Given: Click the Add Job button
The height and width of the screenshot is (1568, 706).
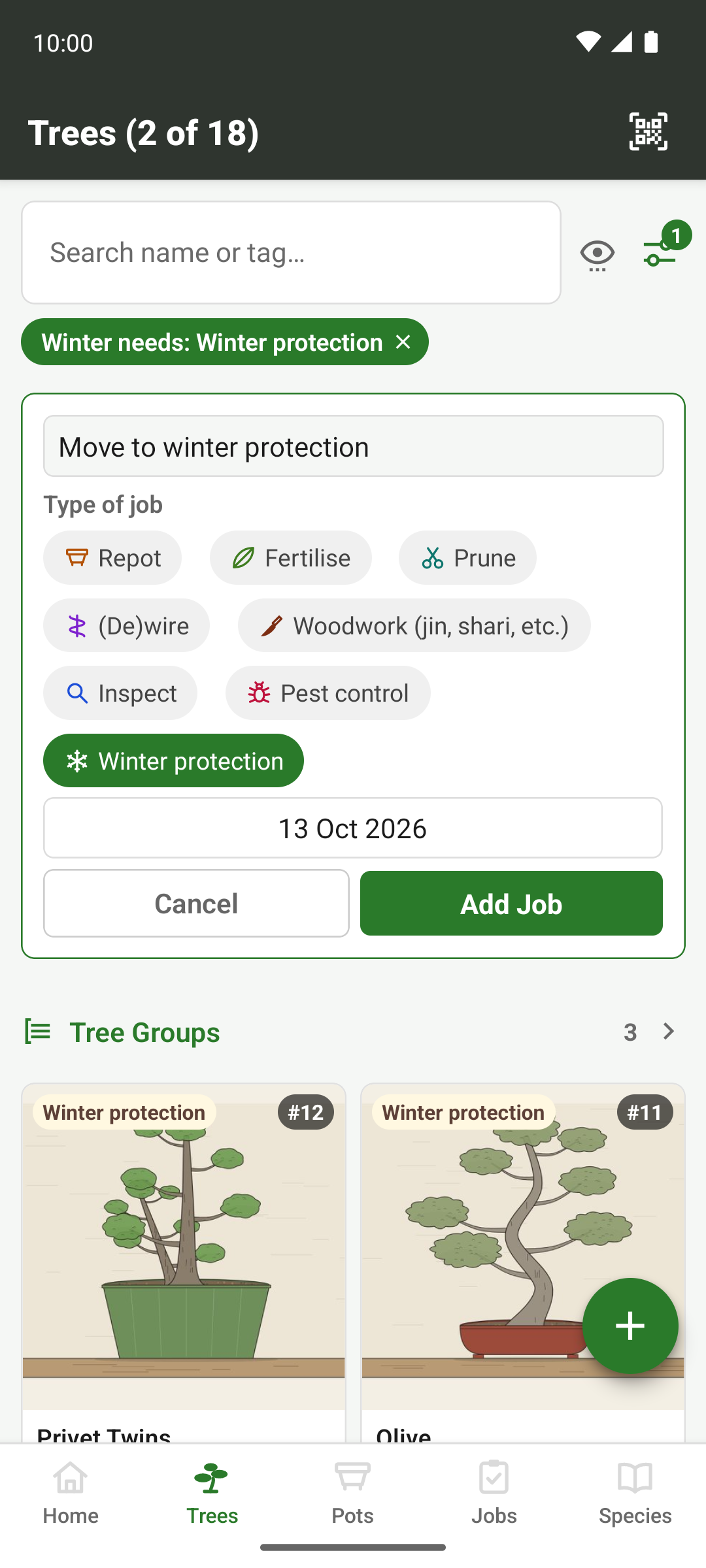Looking at the screenshot, I should [x=511, y=904].
